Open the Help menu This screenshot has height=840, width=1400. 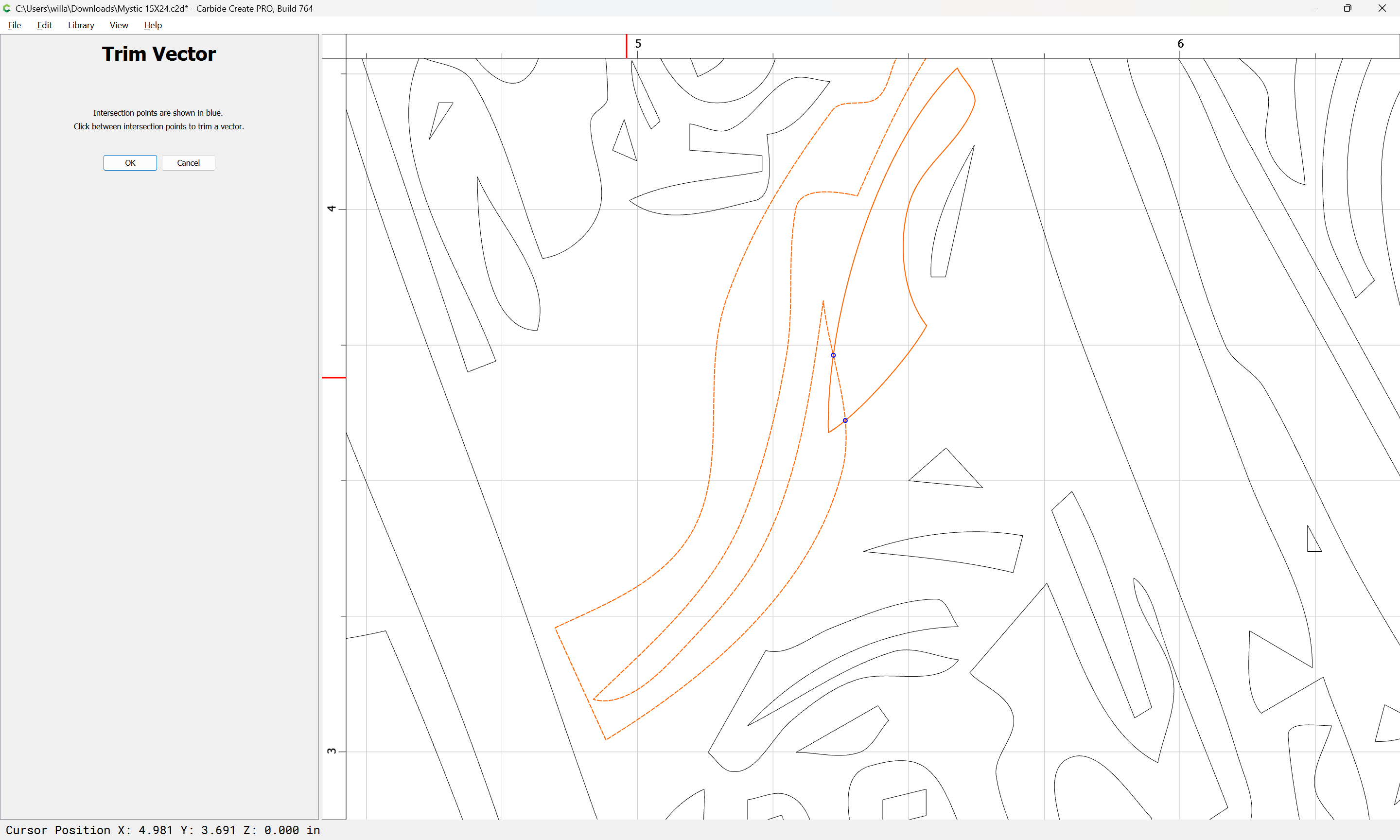point(153,25)
